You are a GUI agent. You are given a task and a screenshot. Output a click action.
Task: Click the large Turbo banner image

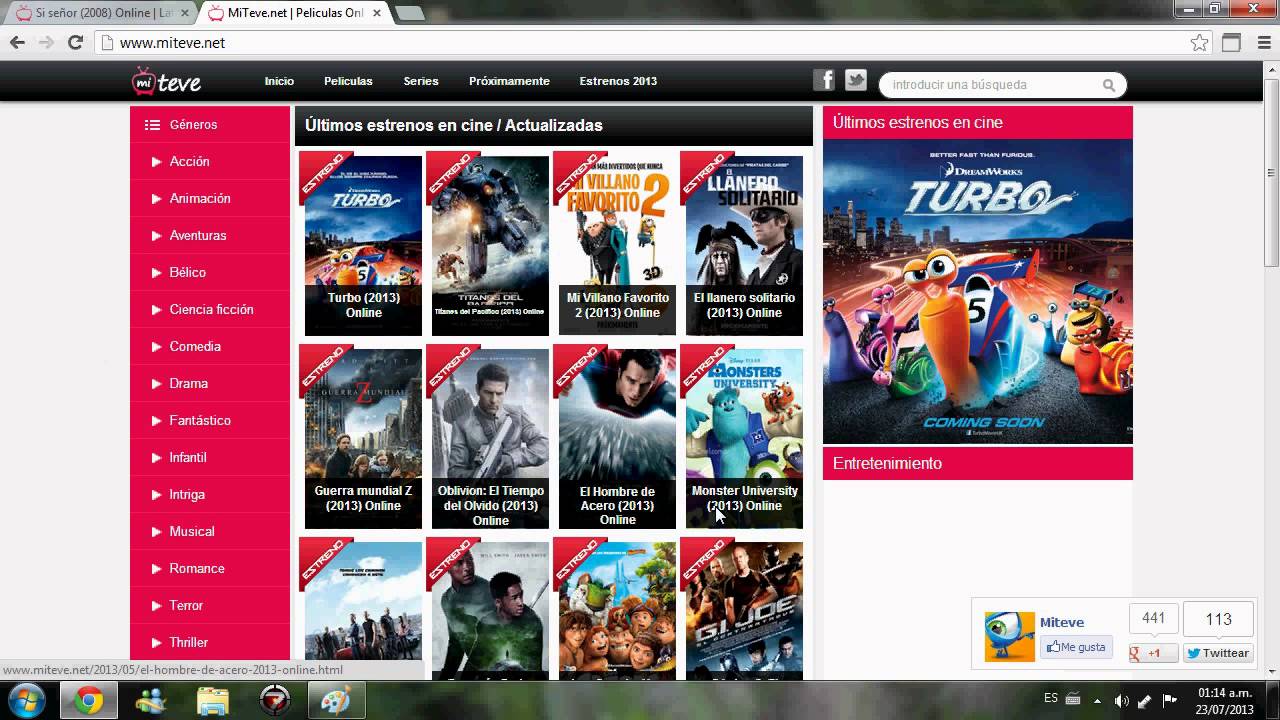tap(978, 291)
